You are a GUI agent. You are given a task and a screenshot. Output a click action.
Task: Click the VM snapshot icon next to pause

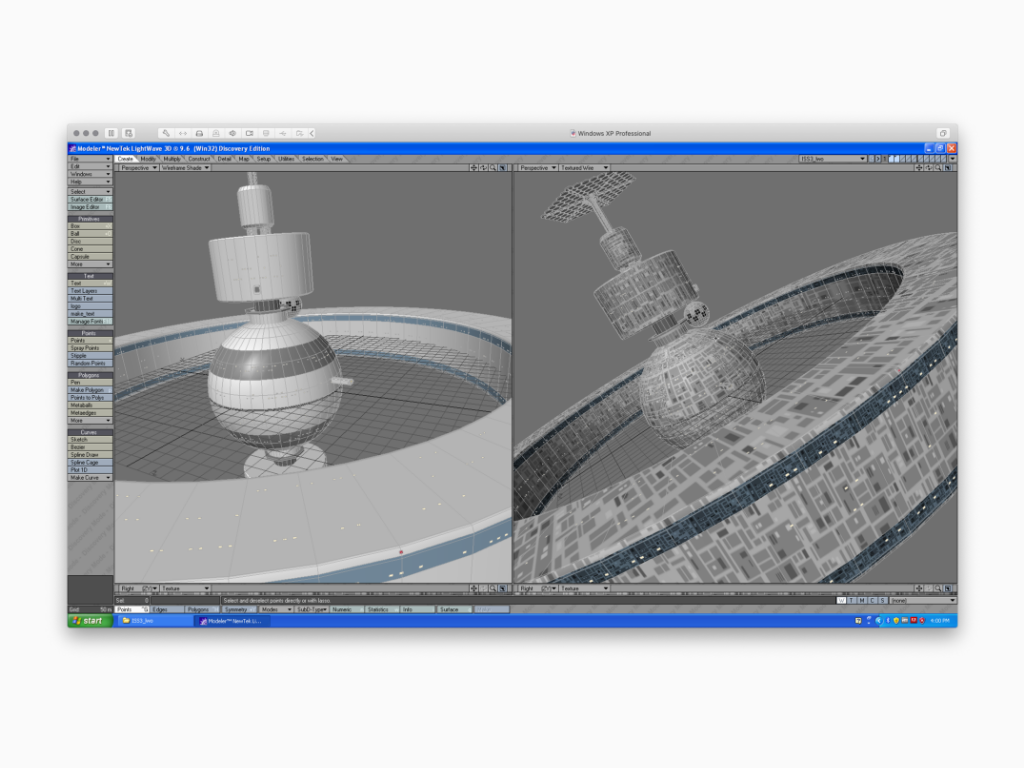coord(129,133)
